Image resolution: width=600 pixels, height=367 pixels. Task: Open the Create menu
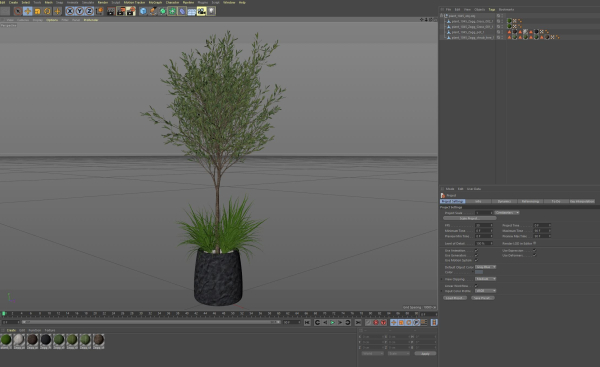[x=13, y=2]
